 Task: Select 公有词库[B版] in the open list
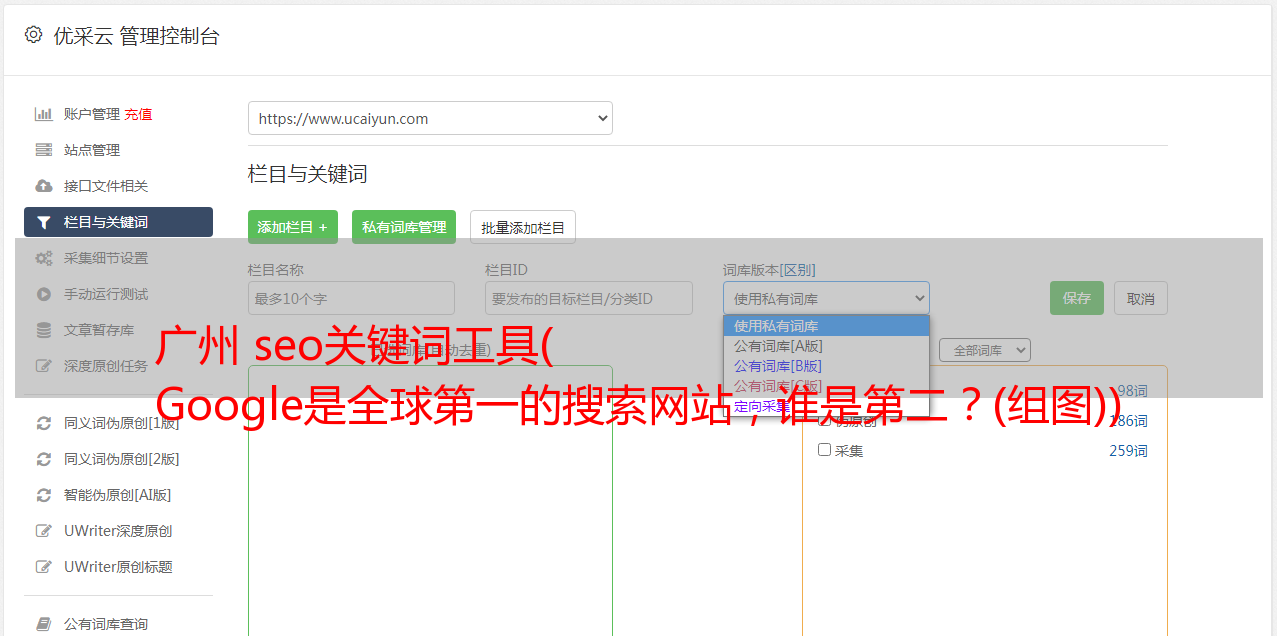click(x=826, y=366)
